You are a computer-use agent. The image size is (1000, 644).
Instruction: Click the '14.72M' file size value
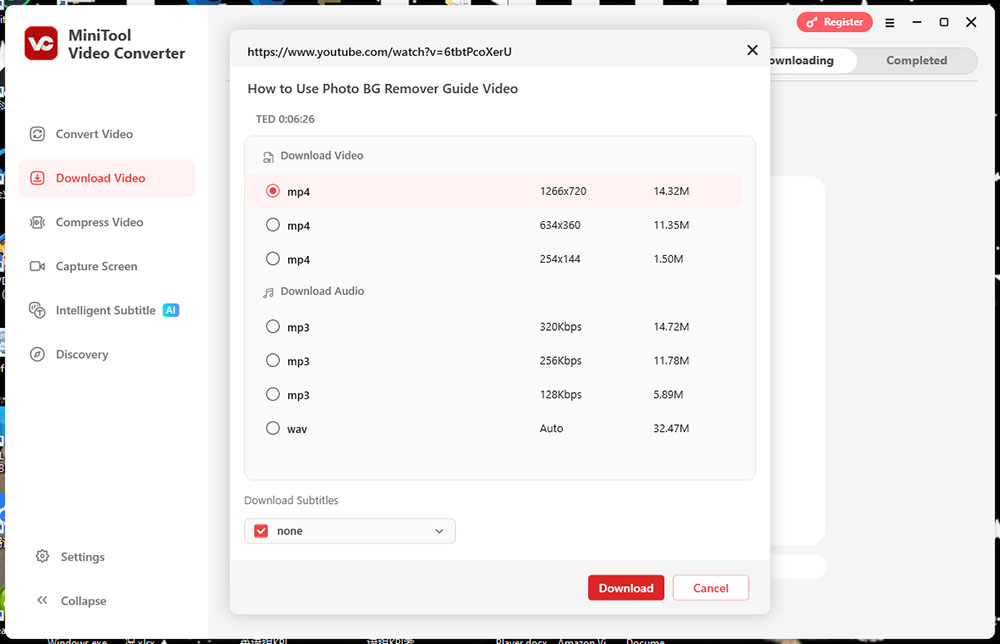tap(671, 326)
